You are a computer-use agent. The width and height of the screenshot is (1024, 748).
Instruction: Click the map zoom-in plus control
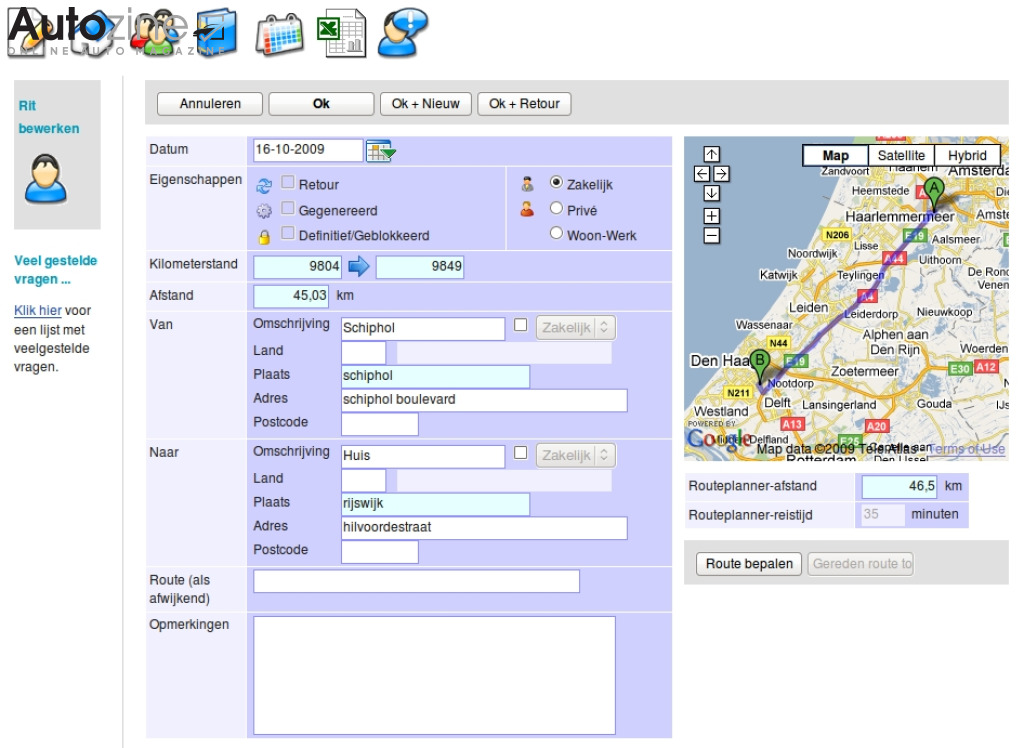(712, 215)
